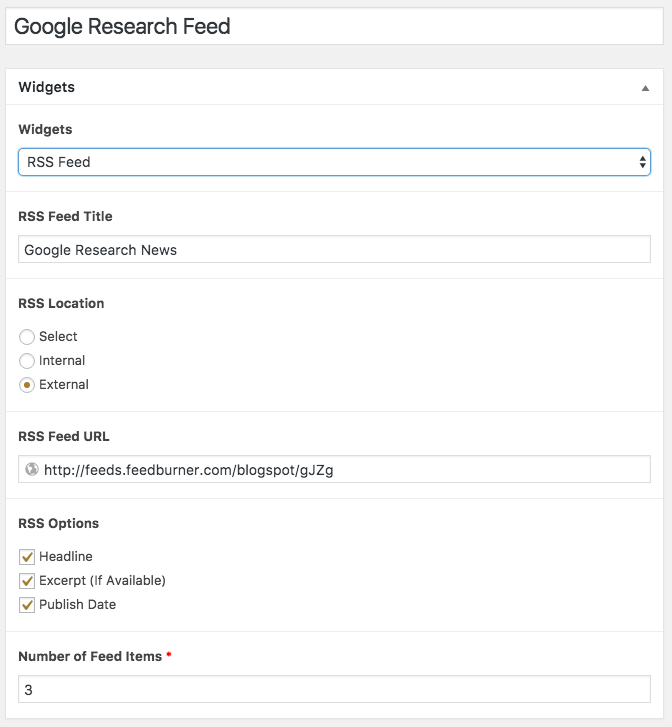This screenshot has height=727, width=672.
Task: Click the Internal label text
Action: coord(62,360)
